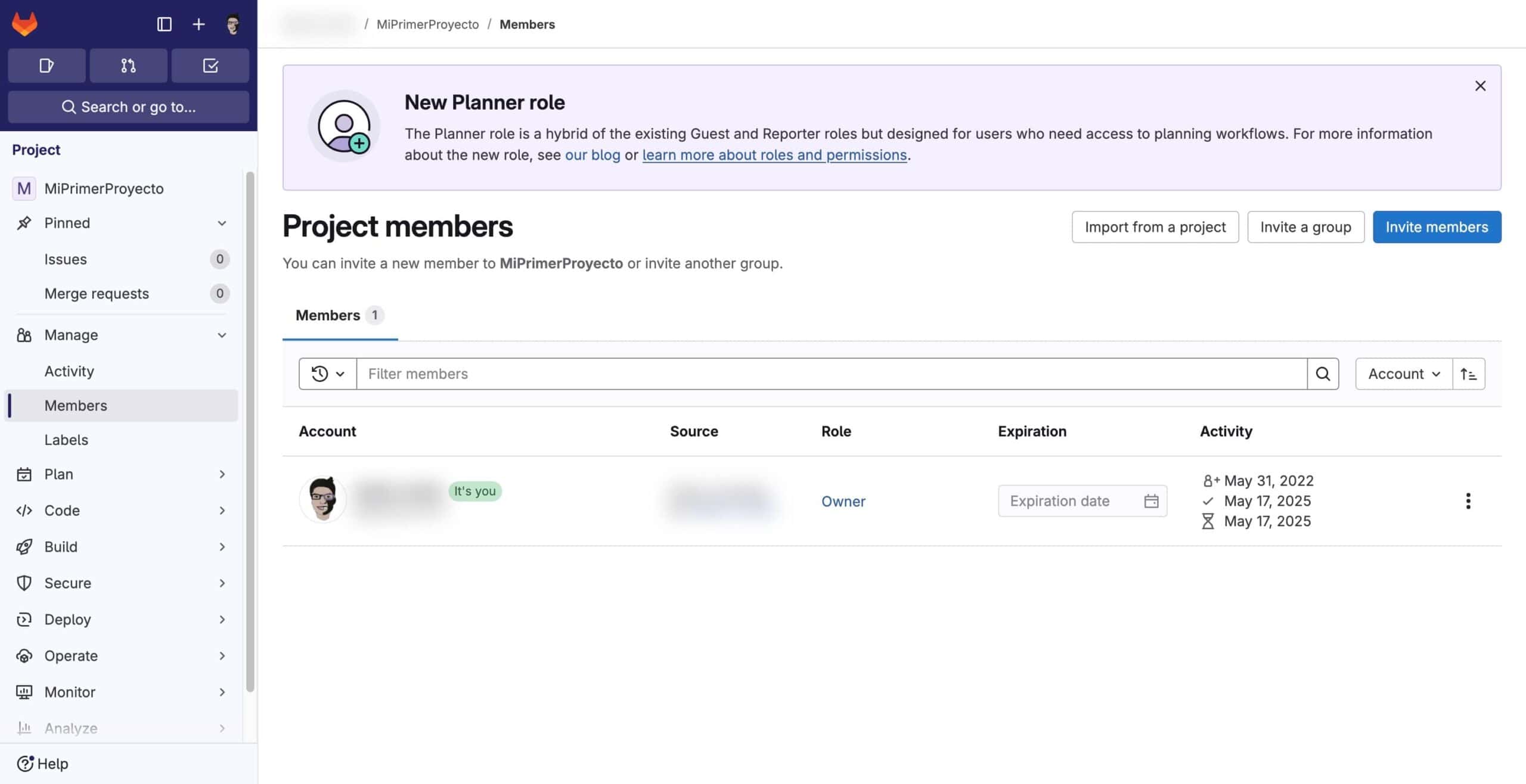Screen dimensions: 1526x784
Task: Open MiPrimerProyecto from the breadcrumb
Action: click(x=427, y=24)
